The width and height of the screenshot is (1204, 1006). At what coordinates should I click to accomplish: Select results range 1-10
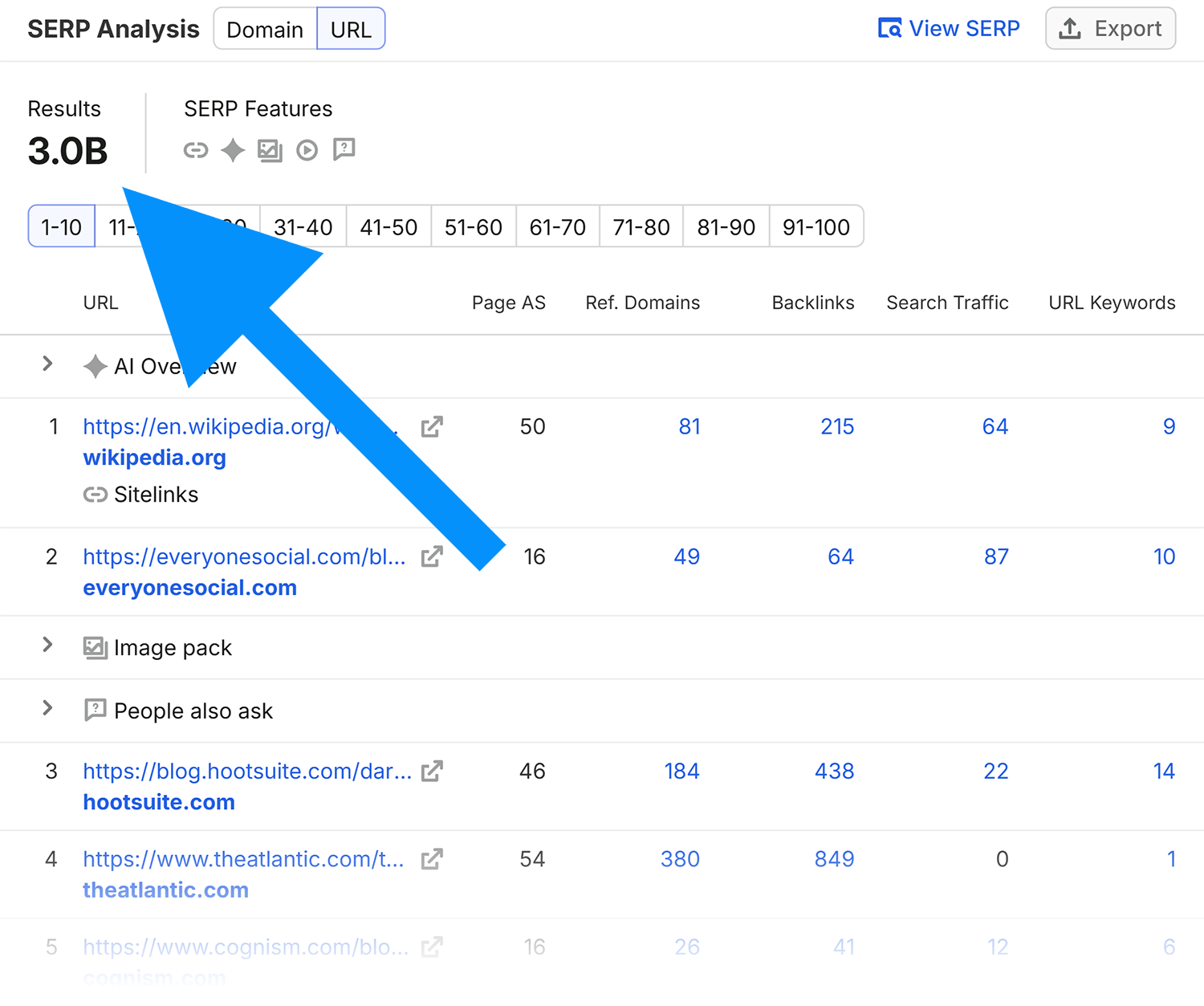coord(62,226)
